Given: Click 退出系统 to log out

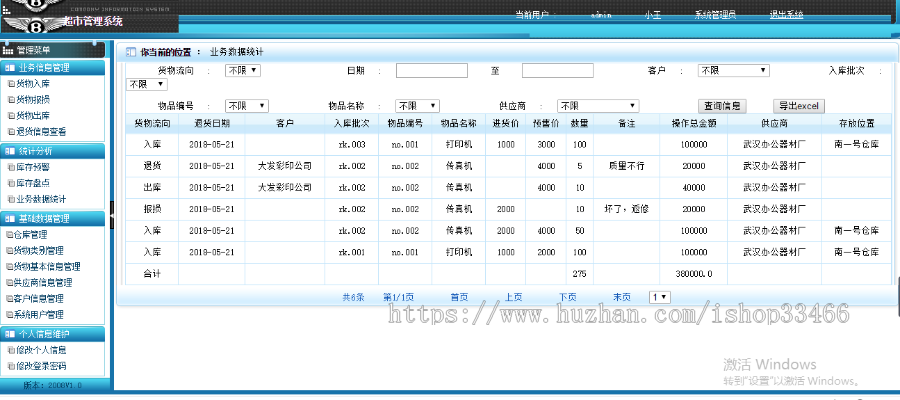Looking at the screenshot, I should 786,15.
